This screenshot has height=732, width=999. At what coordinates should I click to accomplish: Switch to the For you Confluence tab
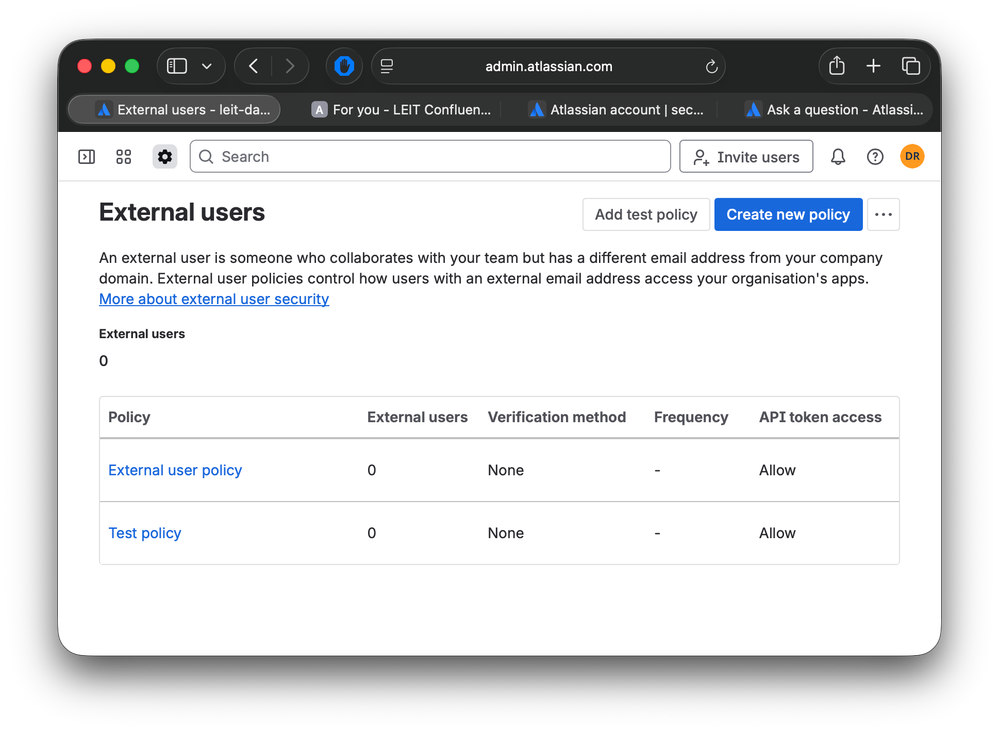[403, 109]
